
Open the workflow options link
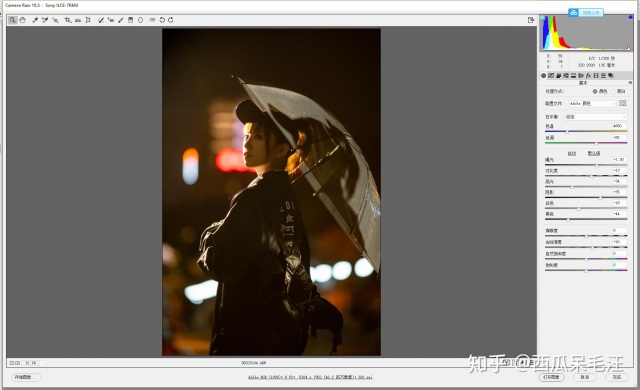click(310, 377)
